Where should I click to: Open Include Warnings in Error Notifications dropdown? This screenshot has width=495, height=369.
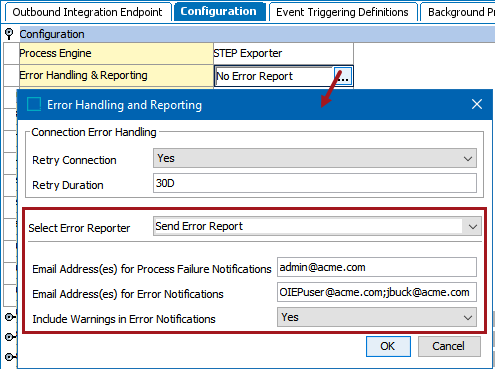[x=377, y=317]
